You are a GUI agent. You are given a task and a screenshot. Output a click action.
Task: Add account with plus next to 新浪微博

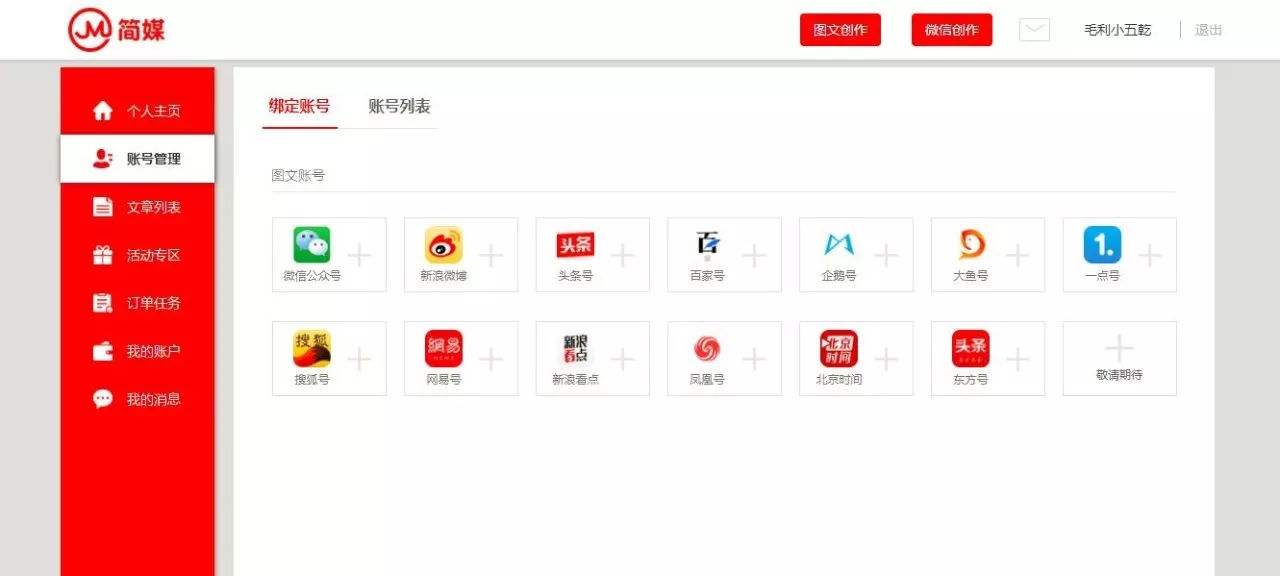[491, 256]
